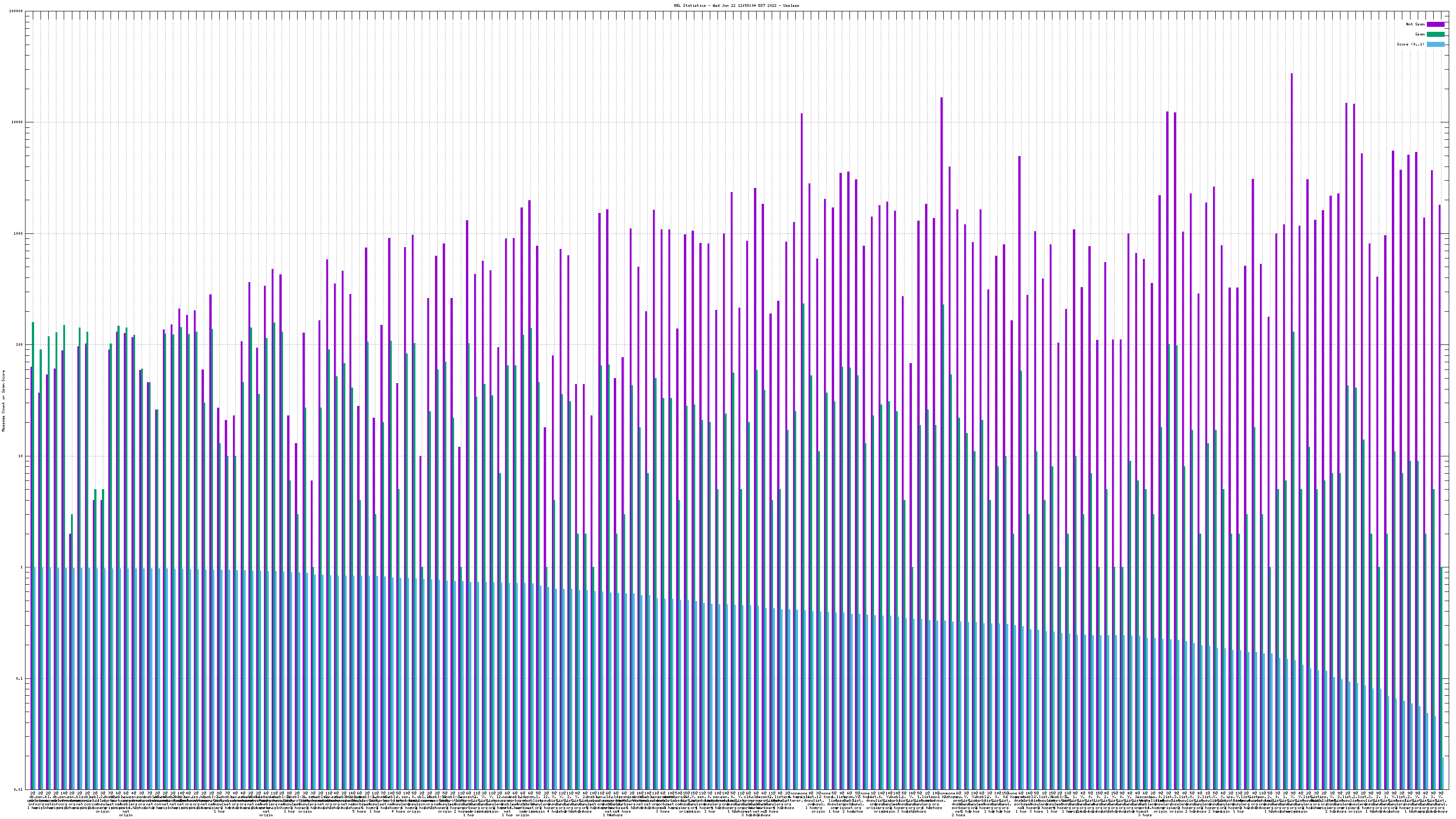Click the 10 y-axis tick label
Image resolution: width=1456 pixels, height=819 pixels.
point(21,456)
